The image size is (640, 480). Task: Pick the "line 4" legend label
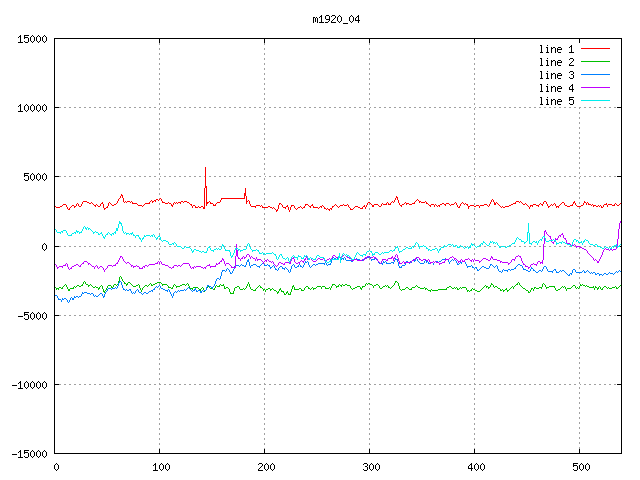pos(556,88)
